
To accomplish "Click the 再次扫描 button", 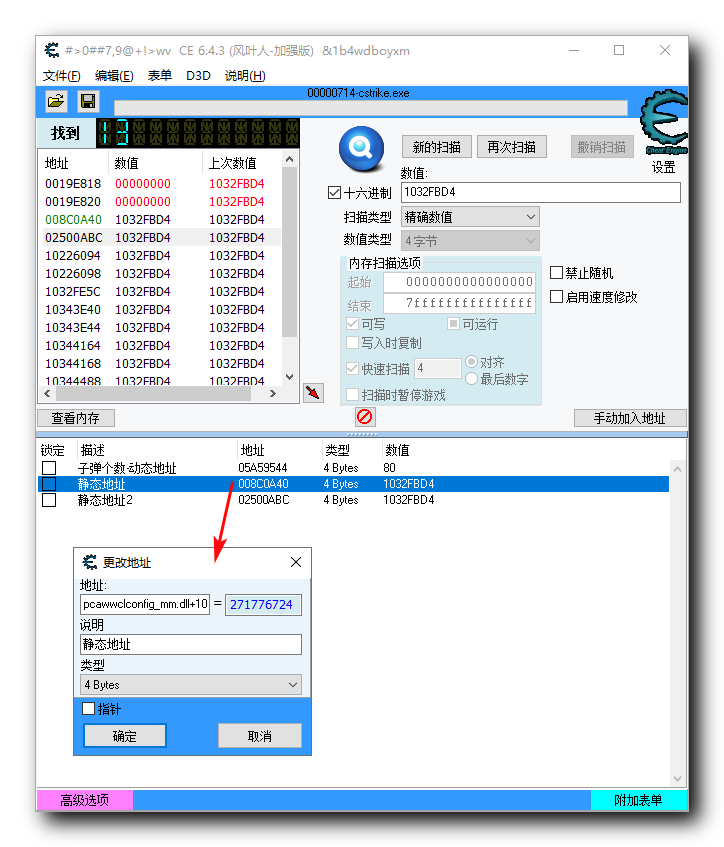I will (512, 147).
